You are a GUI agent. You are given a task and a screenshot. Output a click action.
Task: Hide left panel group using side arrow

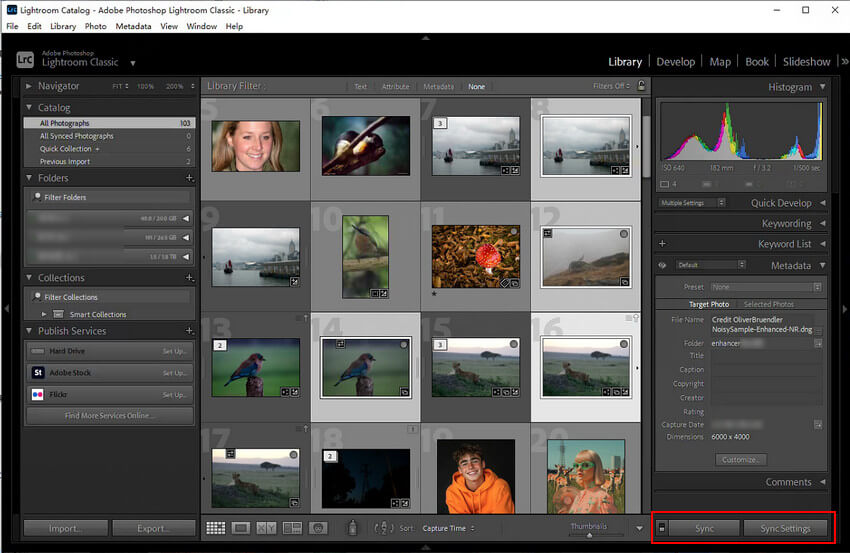(7, 308)
